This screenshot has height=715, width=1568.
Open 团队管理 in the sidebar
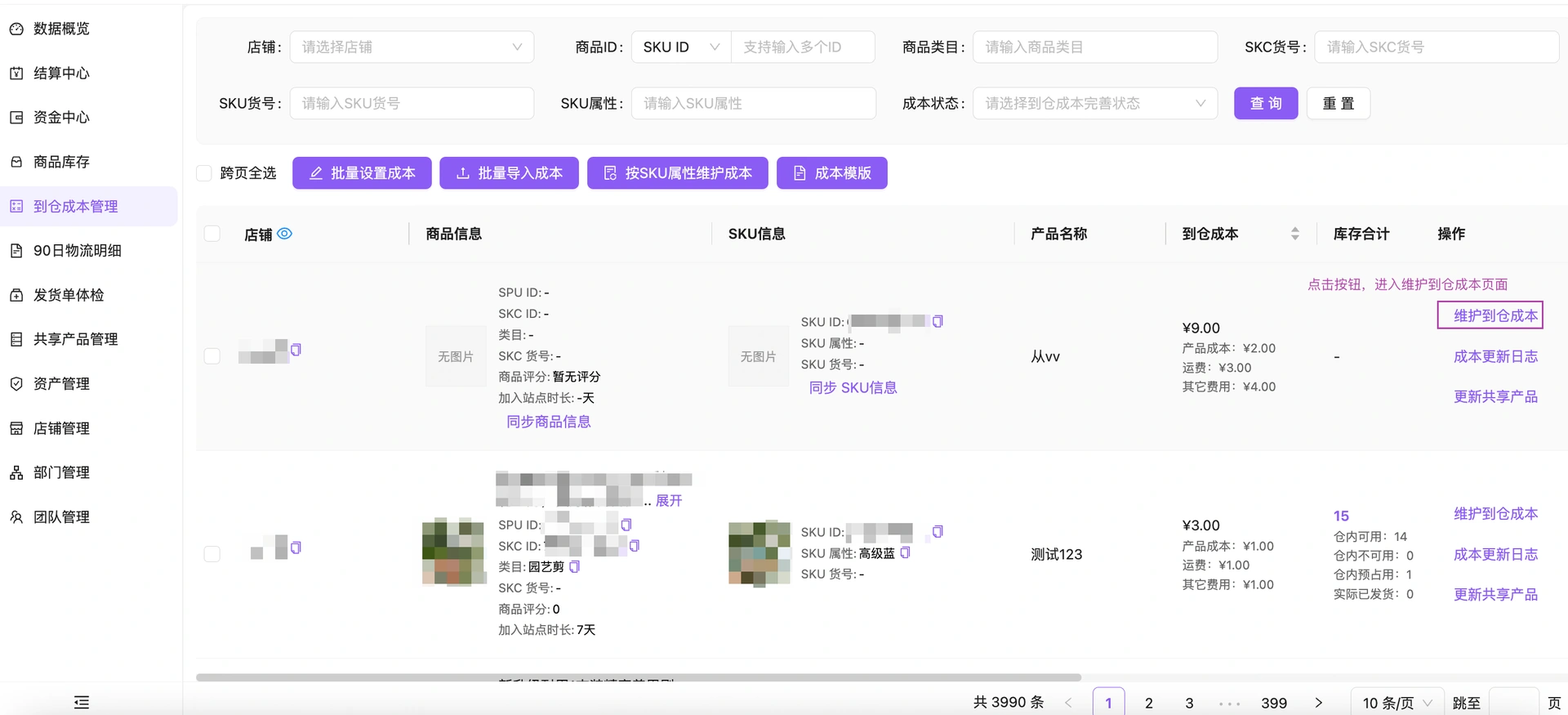[x=61, y=516]
